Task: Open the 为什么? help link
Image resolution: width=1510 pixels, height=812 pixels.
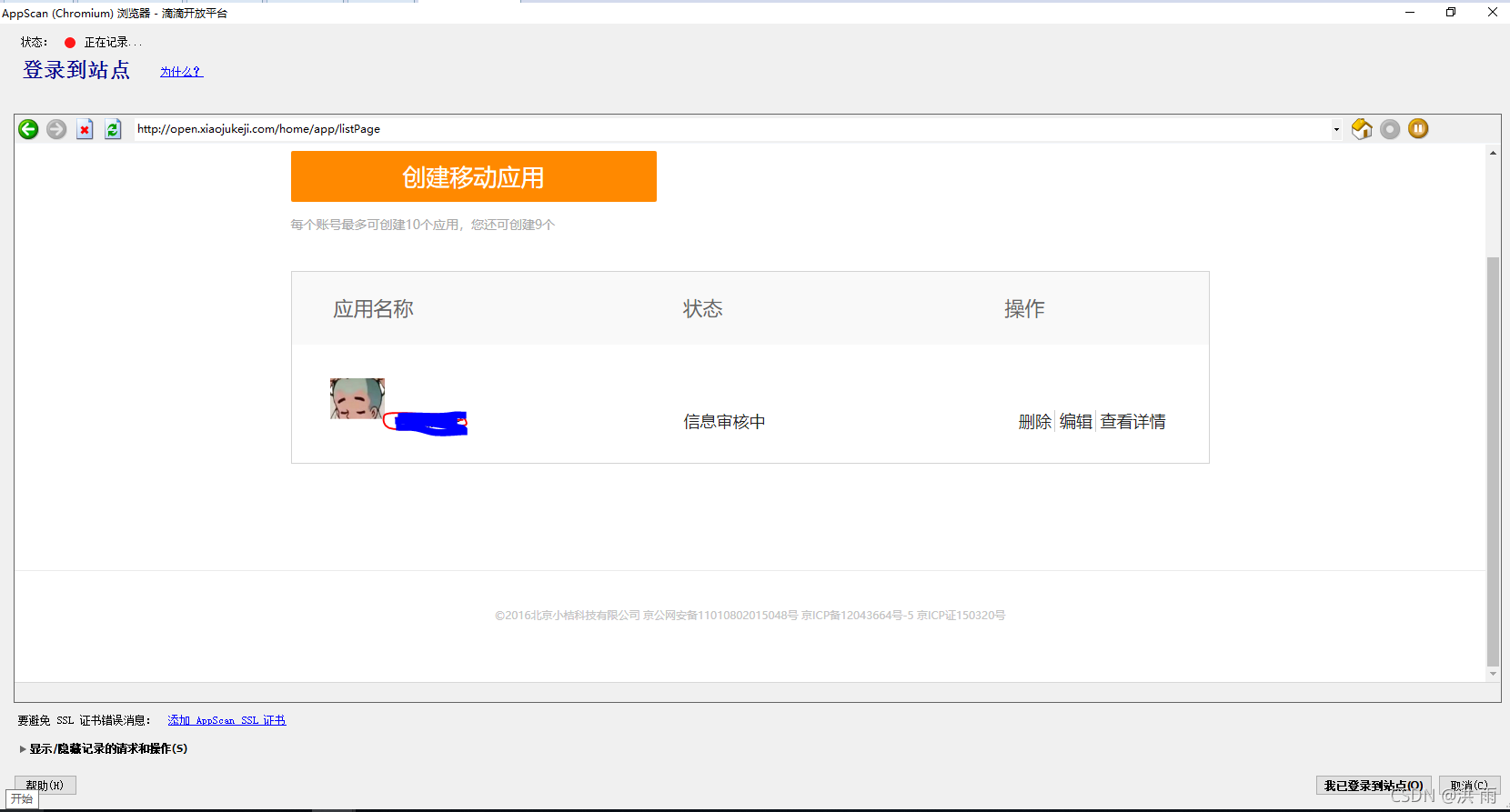Action: pos(181,72)
